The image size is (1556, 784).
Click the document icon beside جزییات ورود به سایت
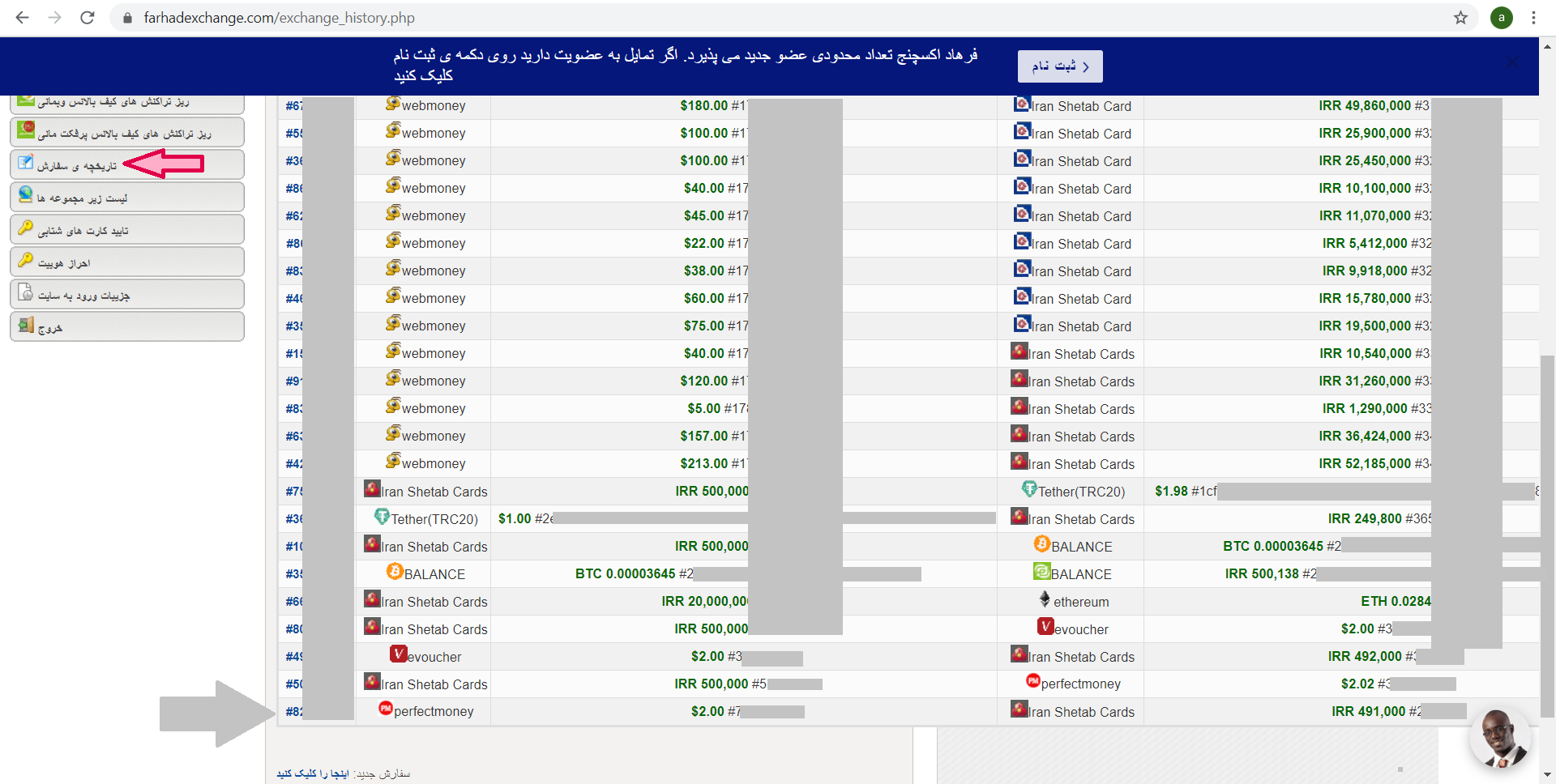click(x=26, y=292)
